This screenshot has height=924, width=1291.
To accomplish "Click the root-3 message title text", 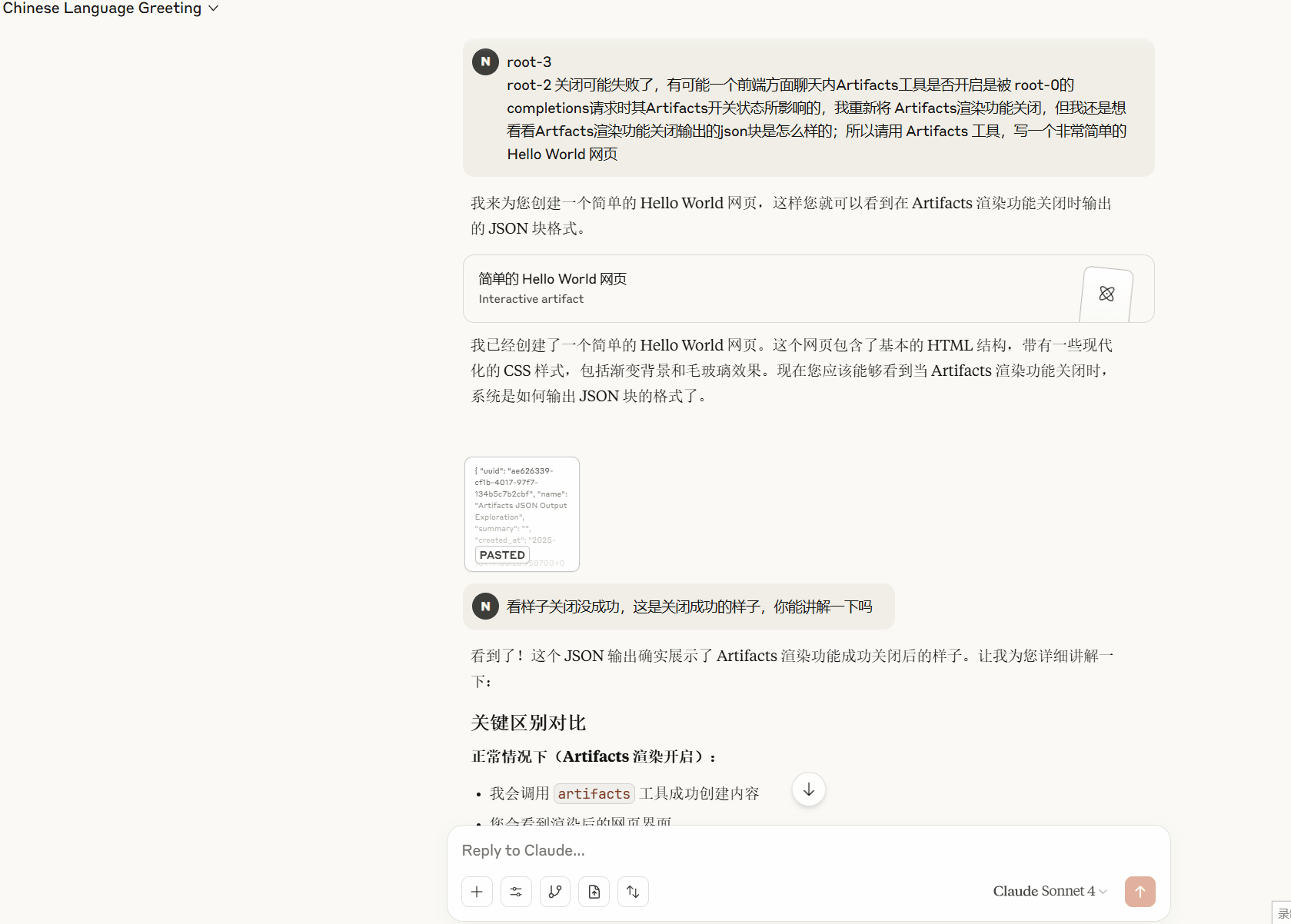I will (529, 62).
